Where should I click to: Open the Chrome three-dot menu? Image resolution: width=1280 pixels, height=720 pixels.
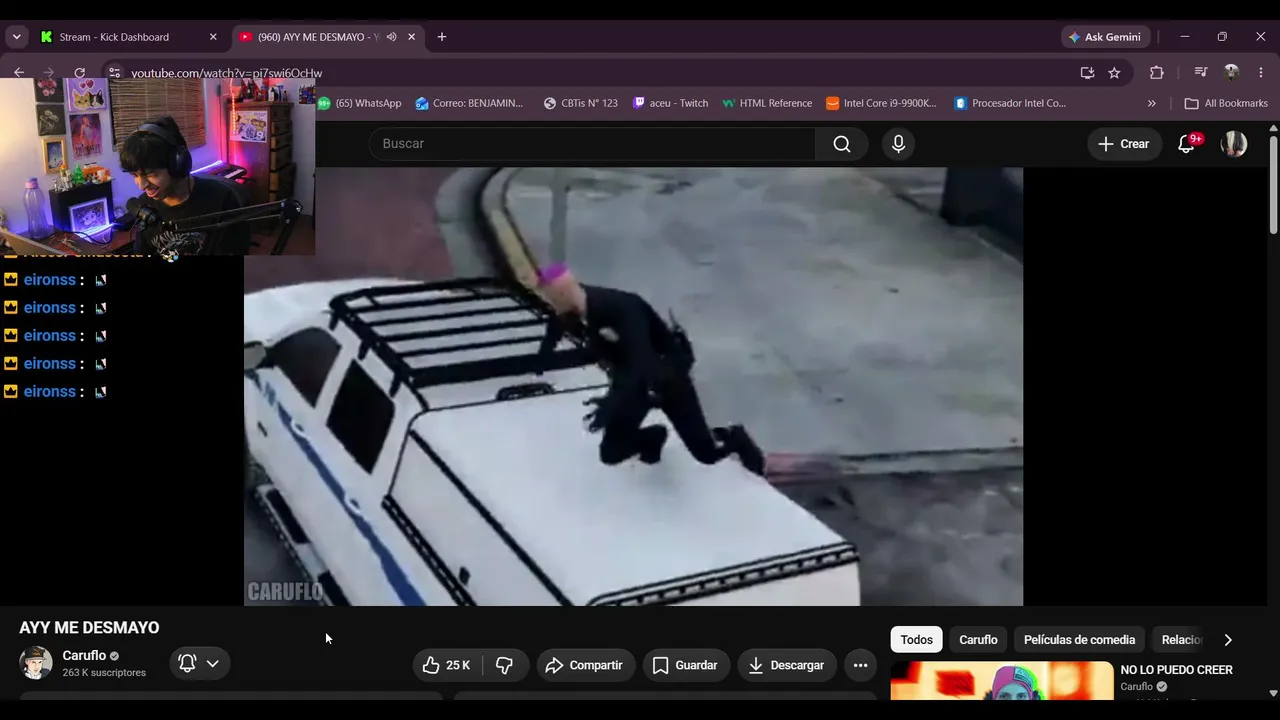[1261, 72]
